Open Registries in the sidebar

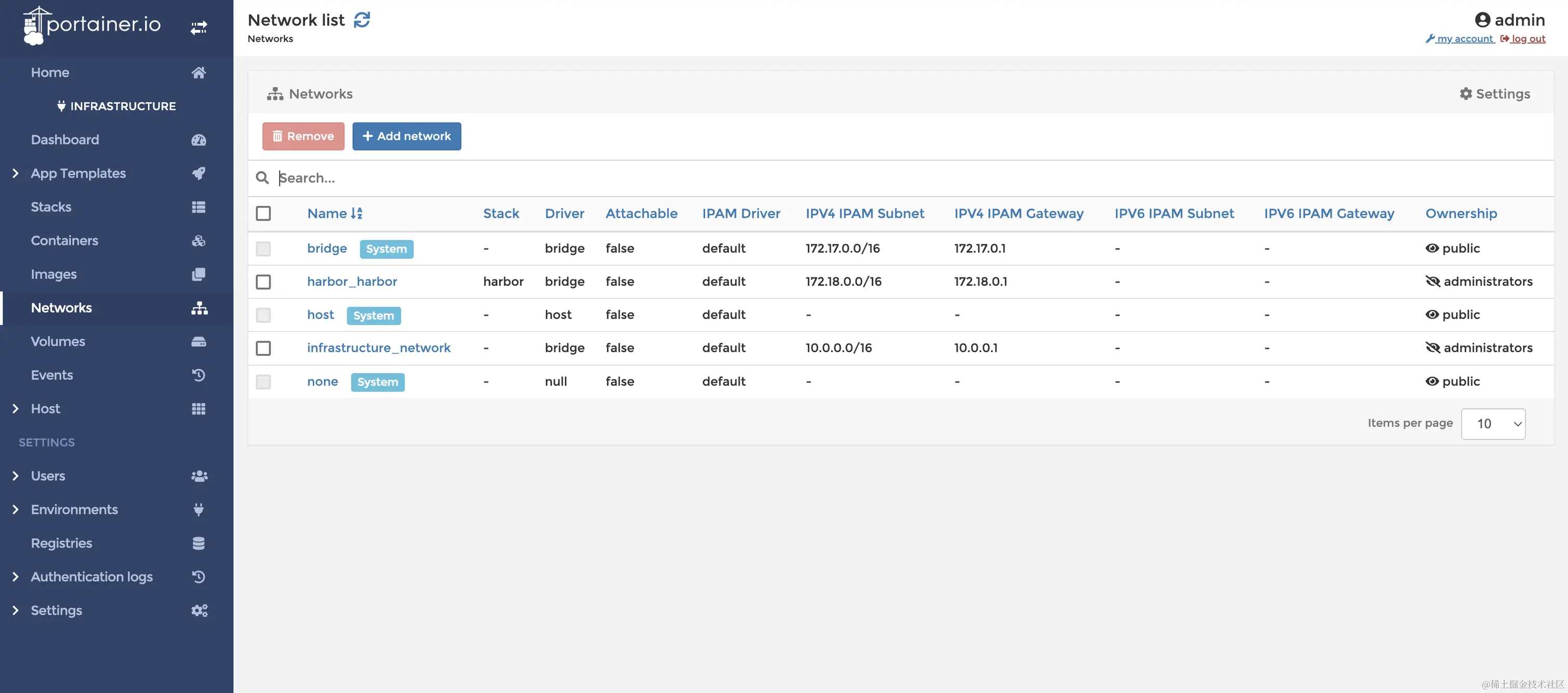[62, 543]
